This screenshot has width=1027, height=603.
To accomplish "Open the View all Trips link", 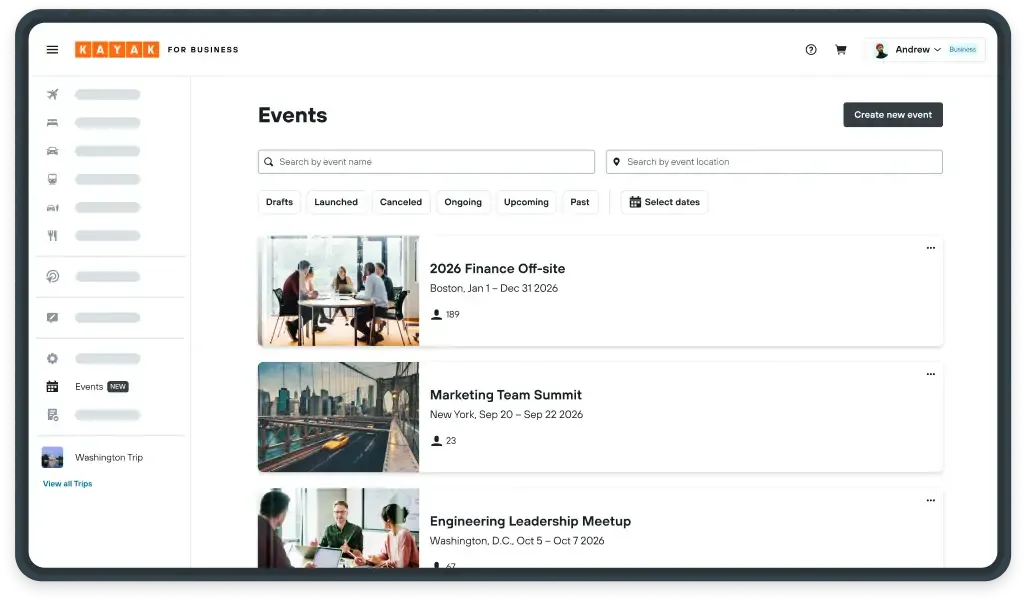I will [67, 483].
